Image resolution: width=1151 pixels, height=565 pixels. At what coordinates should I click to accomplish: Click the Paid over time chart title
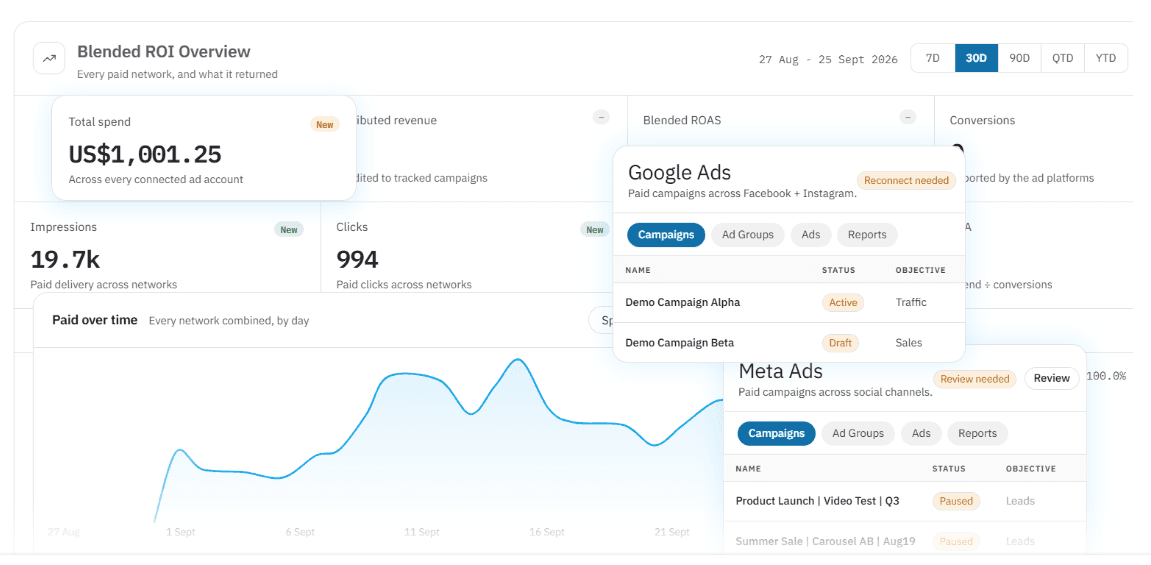coord(95,320)
